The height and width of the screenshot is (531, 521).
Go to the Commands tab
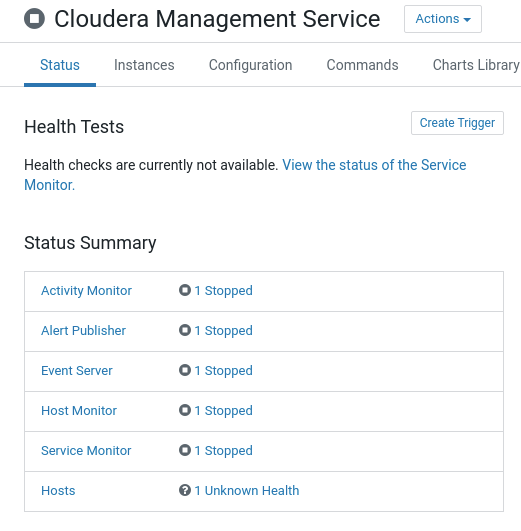[x=362, y=65]
